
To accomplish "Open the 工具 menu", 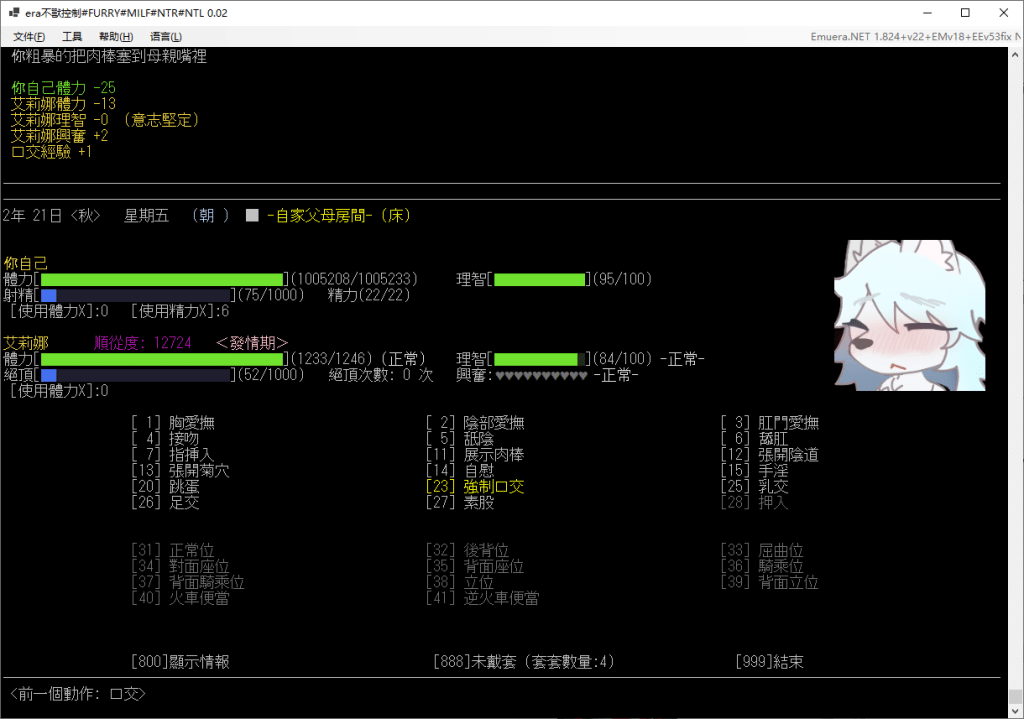I will click(72, 37).
